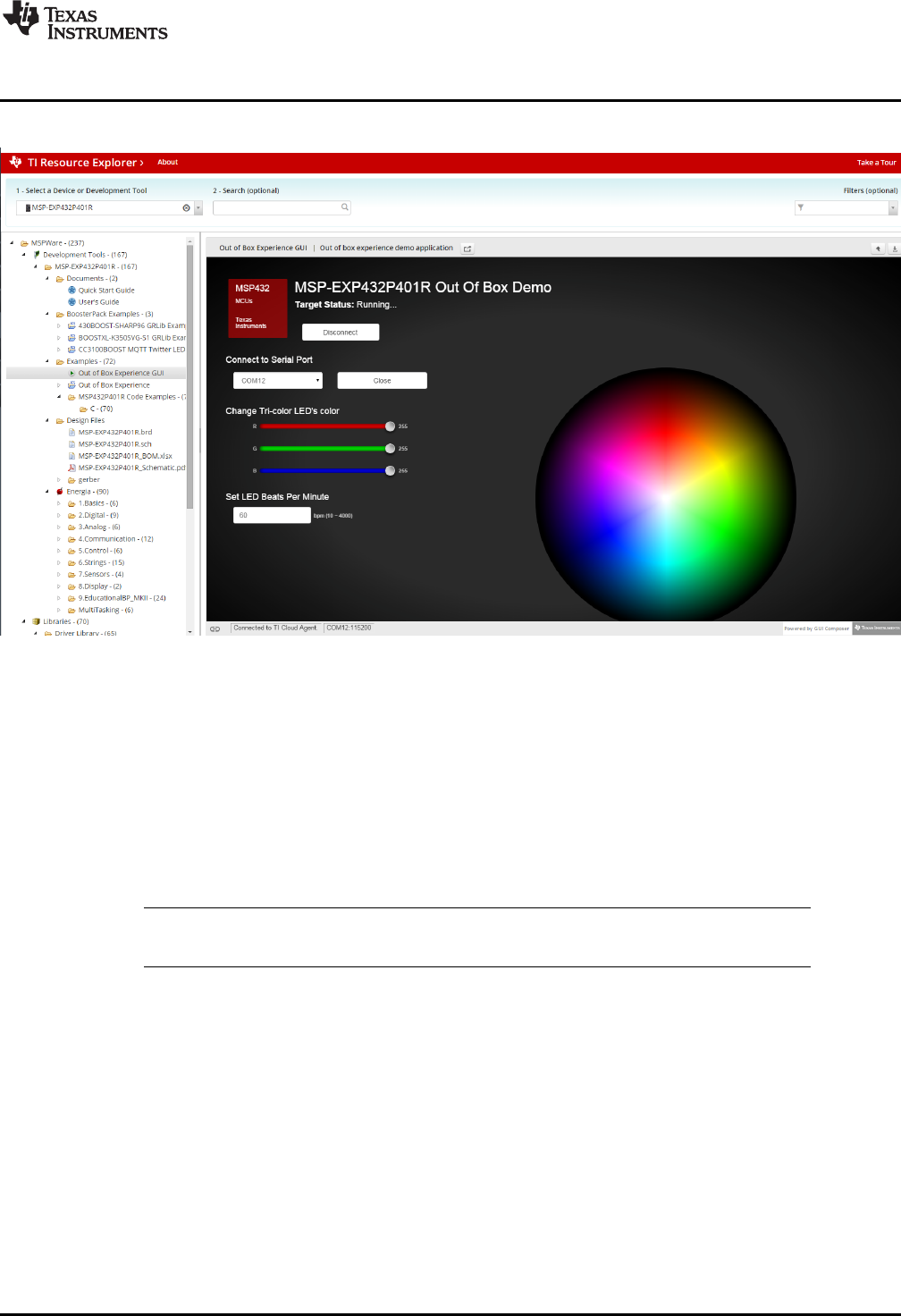Click the filter funnel icon
The image size is (901, 1316).
(x=801, y=207)
